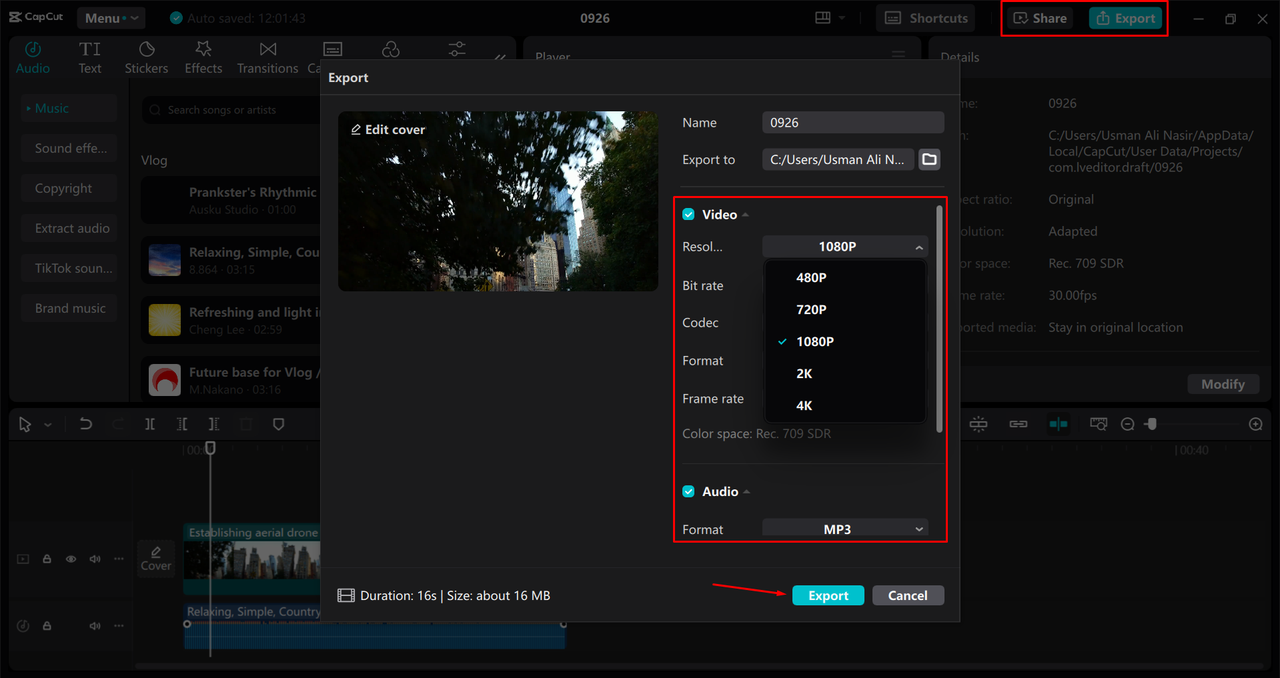Open the layout switcher icon in title bar

823,18
